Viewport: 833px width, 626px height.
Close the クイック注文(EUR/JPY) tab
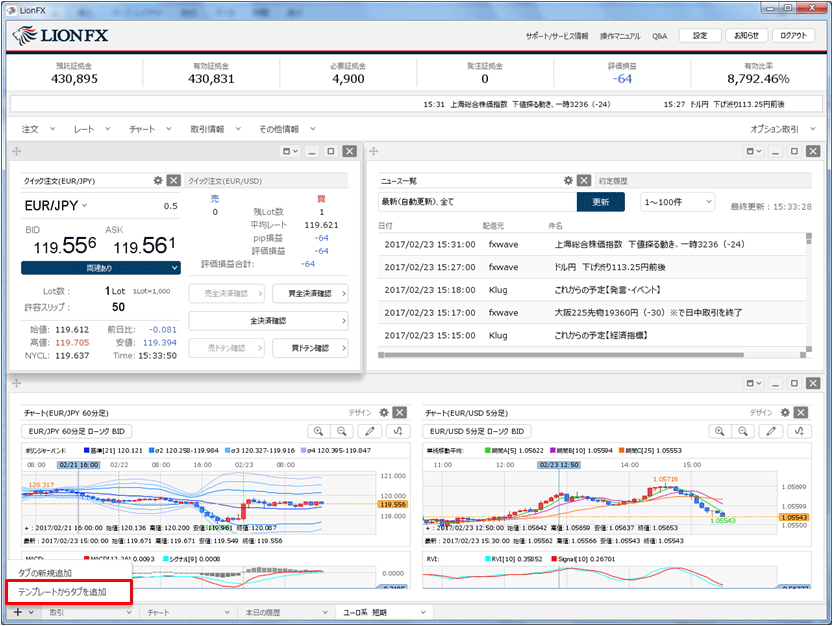[x=174, y=181]
